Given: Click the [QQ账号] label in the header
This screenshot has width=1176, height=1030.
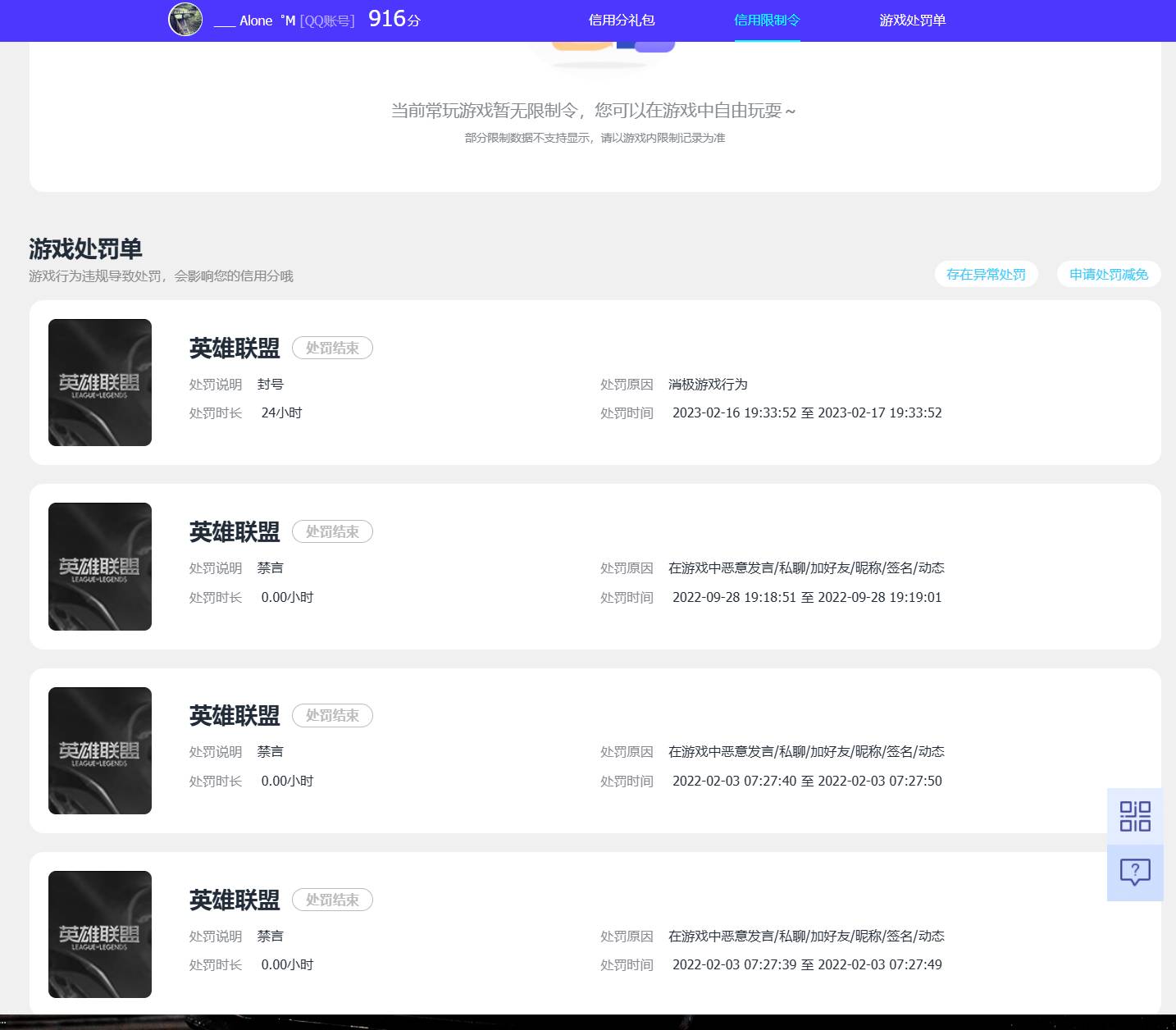Looking at the screenshot, I should pos(327,21).
